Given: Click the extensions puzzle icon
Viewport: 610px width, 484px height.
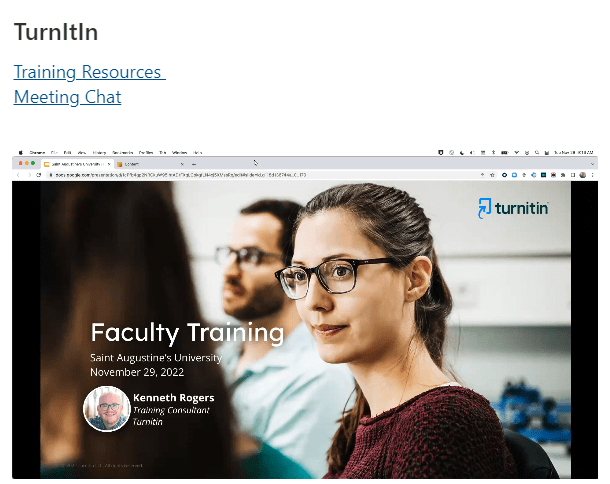Looking at the screenshot, I should [563, 175].
